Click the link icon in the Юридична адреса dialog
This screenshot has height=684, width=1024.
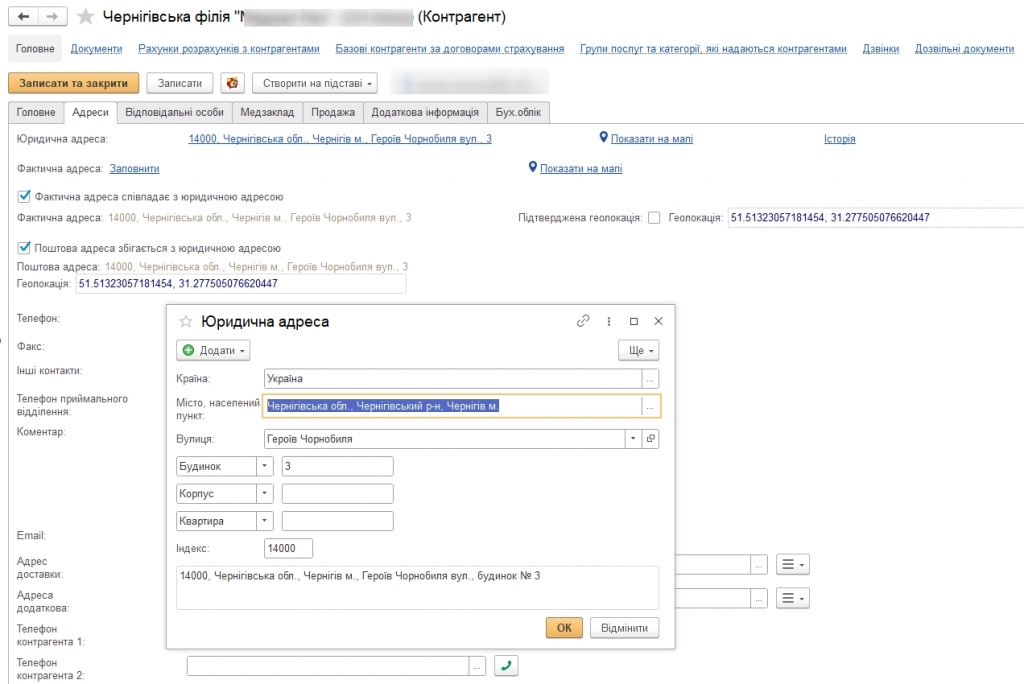click(x=583, y=322)
